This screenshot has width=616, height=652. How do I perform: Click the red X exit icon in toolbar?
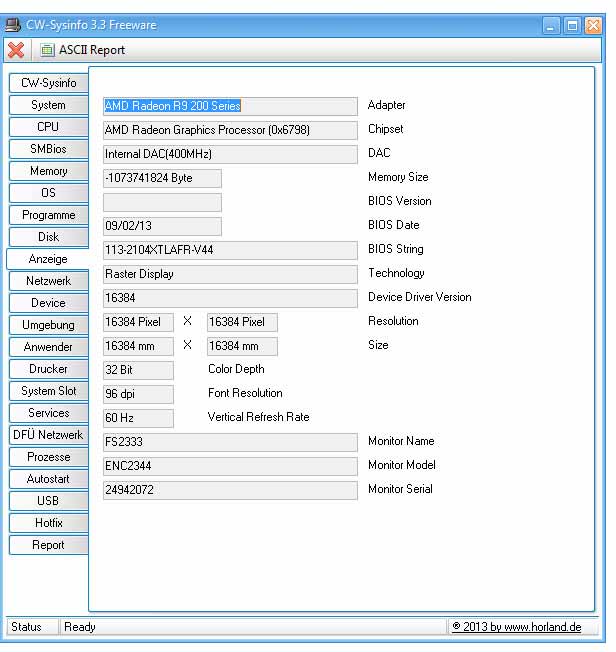point(16,50)
